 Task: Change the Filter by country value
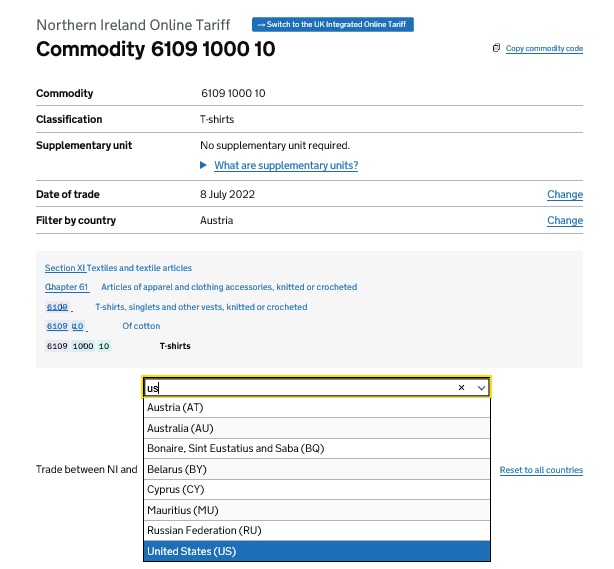tap(564, 221)
